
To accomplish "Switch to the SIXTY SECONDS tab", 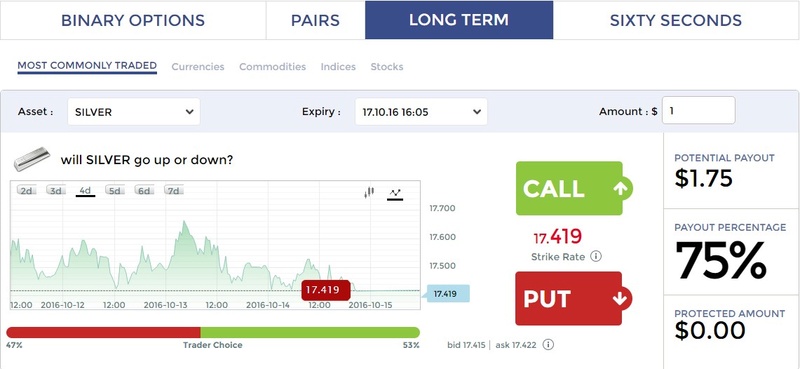I will pos(676,20).
